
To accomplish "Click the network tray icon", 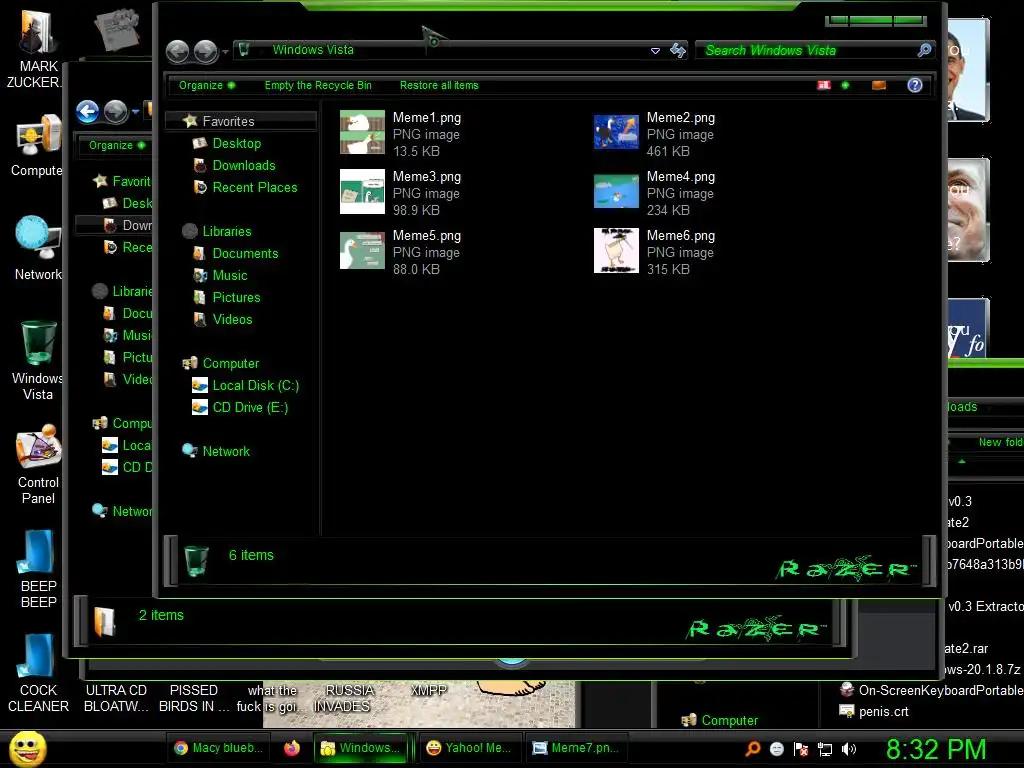I will [x=825, y=749].
